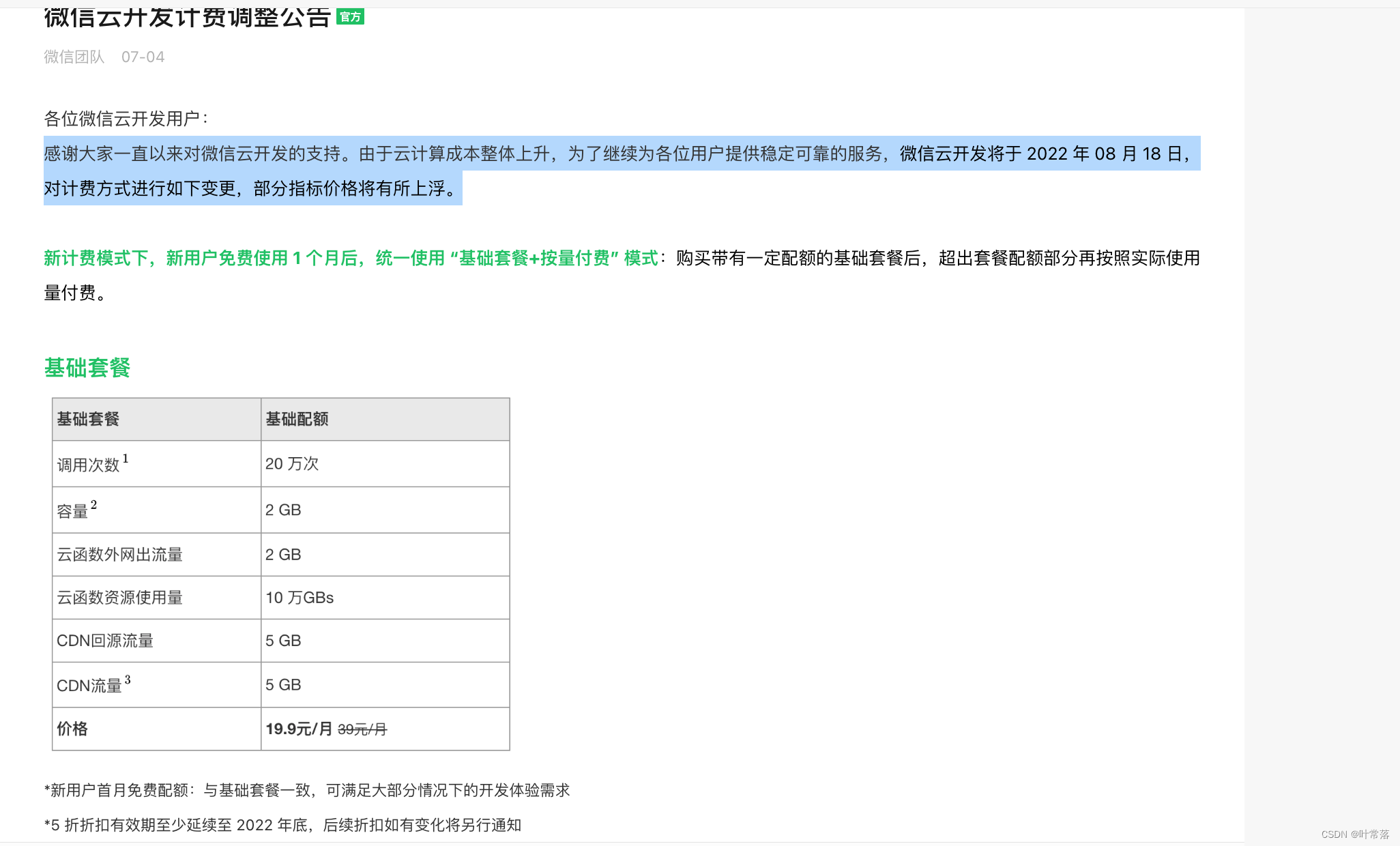Screen dimensions: 1400x846
Task: Click the 各位微信云开发用户 greeting line
Action: 126,119
